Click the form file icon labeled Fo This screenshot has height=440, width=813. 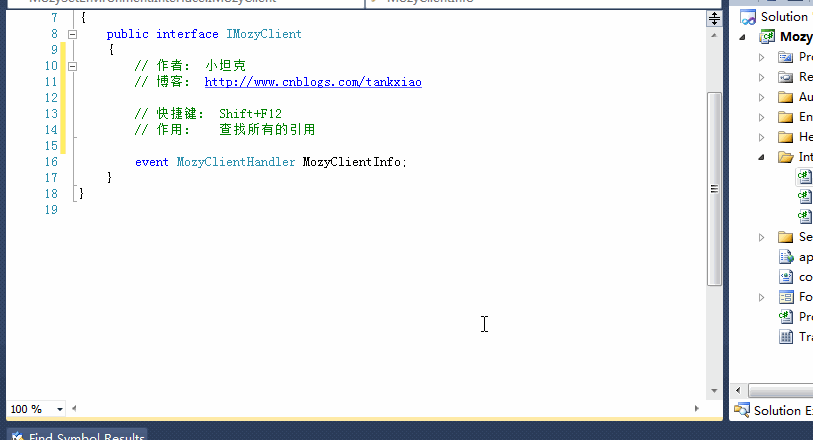(x=786, y=297)
